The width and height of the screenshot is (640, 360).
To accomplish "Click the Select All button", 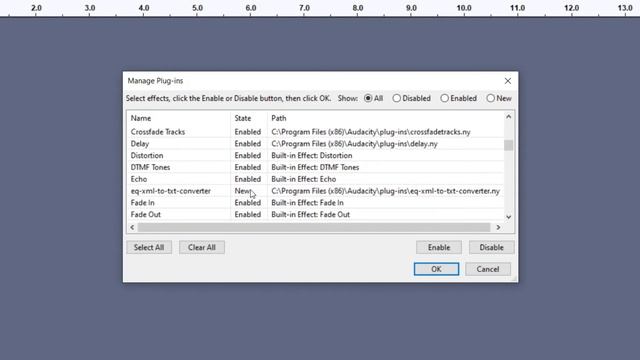I will click(149, 247).
